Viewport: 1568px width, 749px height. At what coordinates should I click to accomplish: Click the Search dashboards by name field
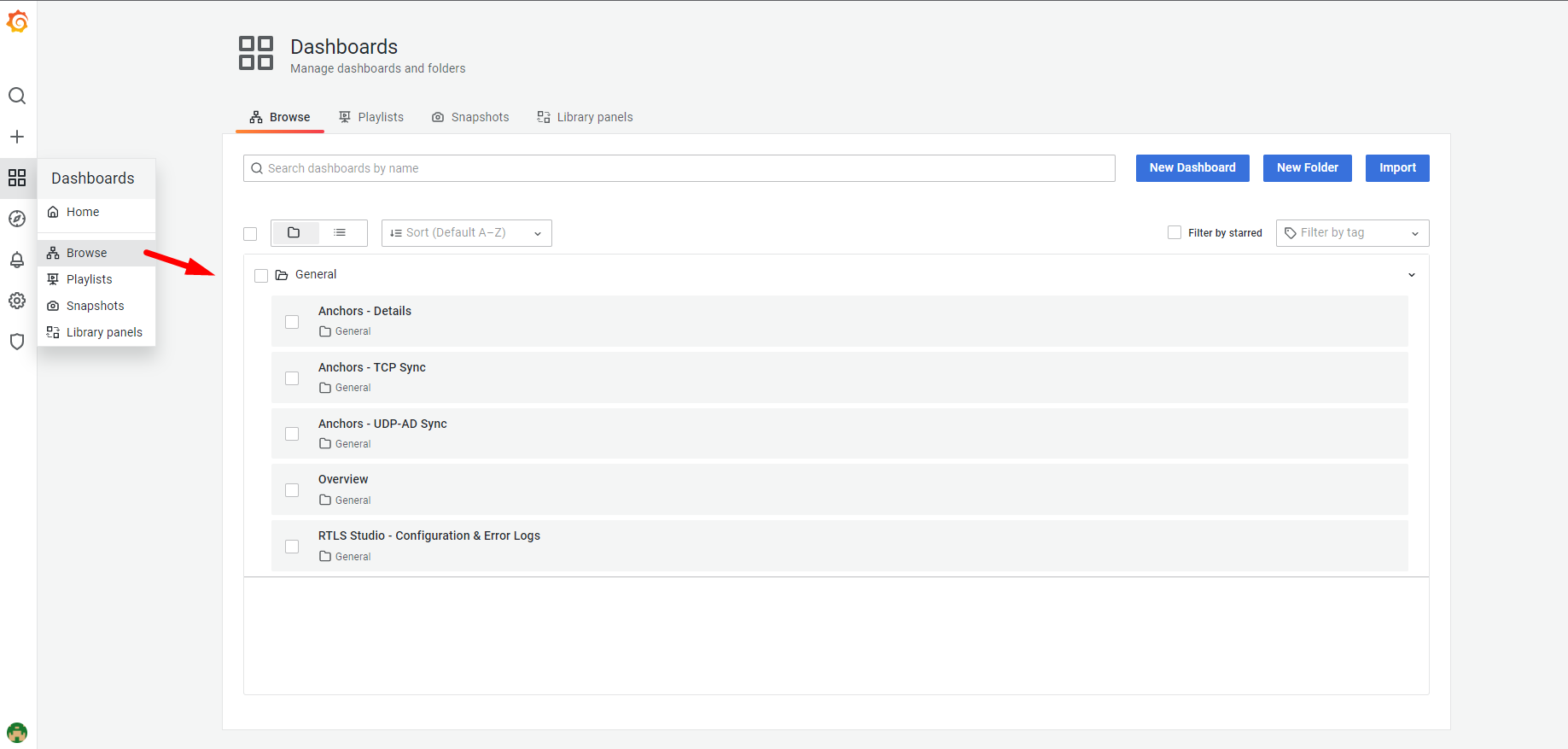pyautogui.click(x=679, y=168)
